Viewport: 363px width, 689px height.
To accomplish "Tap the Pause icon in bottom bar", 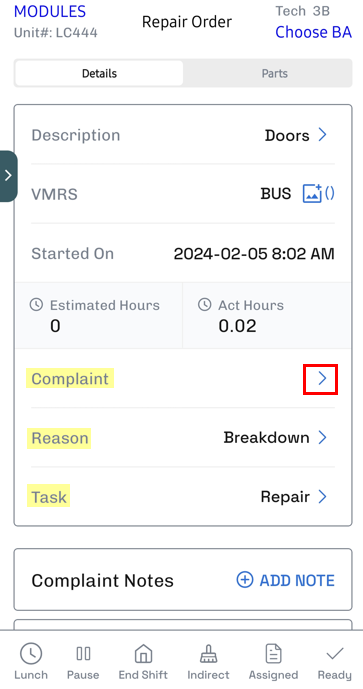I will coord(83,653).
